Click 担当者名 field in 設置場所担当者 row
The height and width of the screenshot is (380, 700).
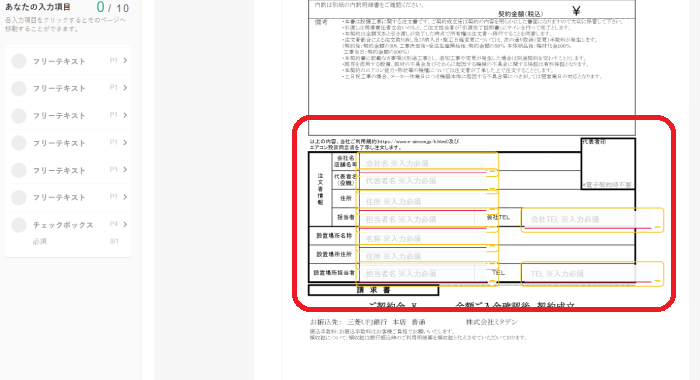click(427, 274)
